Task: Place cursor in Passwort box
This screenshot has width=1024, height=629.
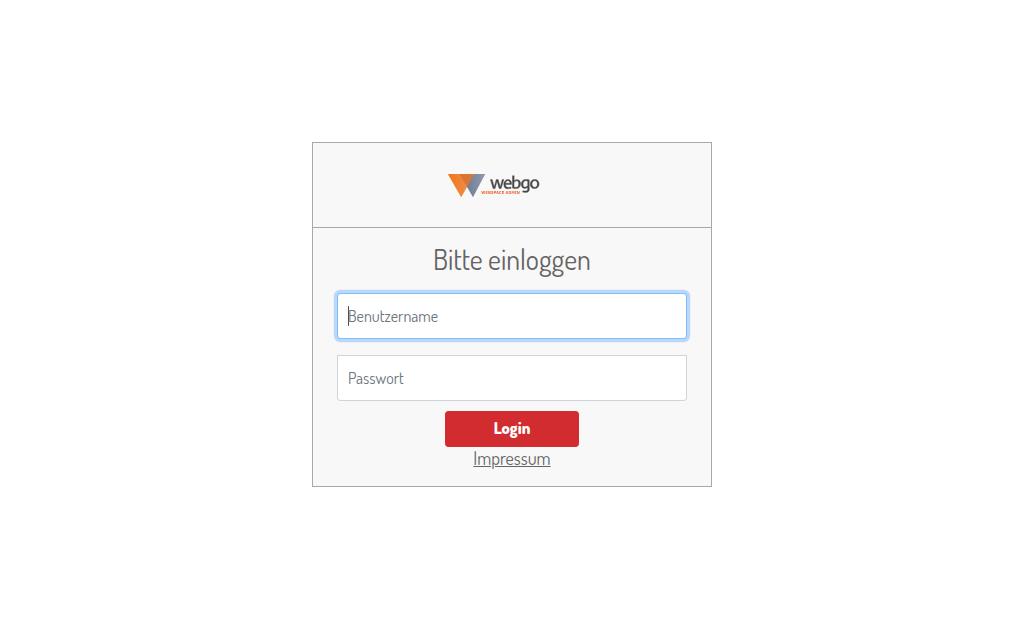Action: 511,378
